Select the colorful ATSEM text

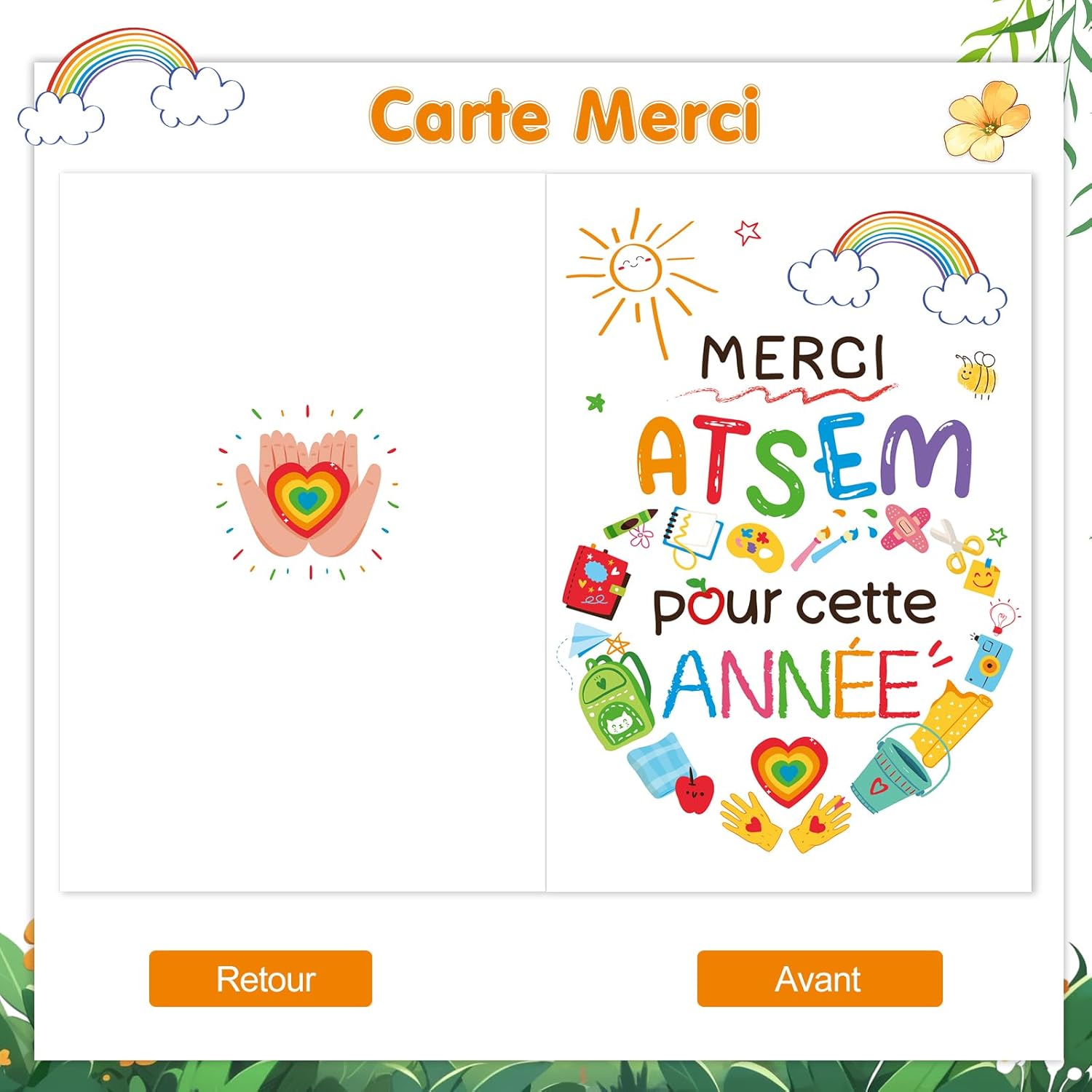pos(804,462)
